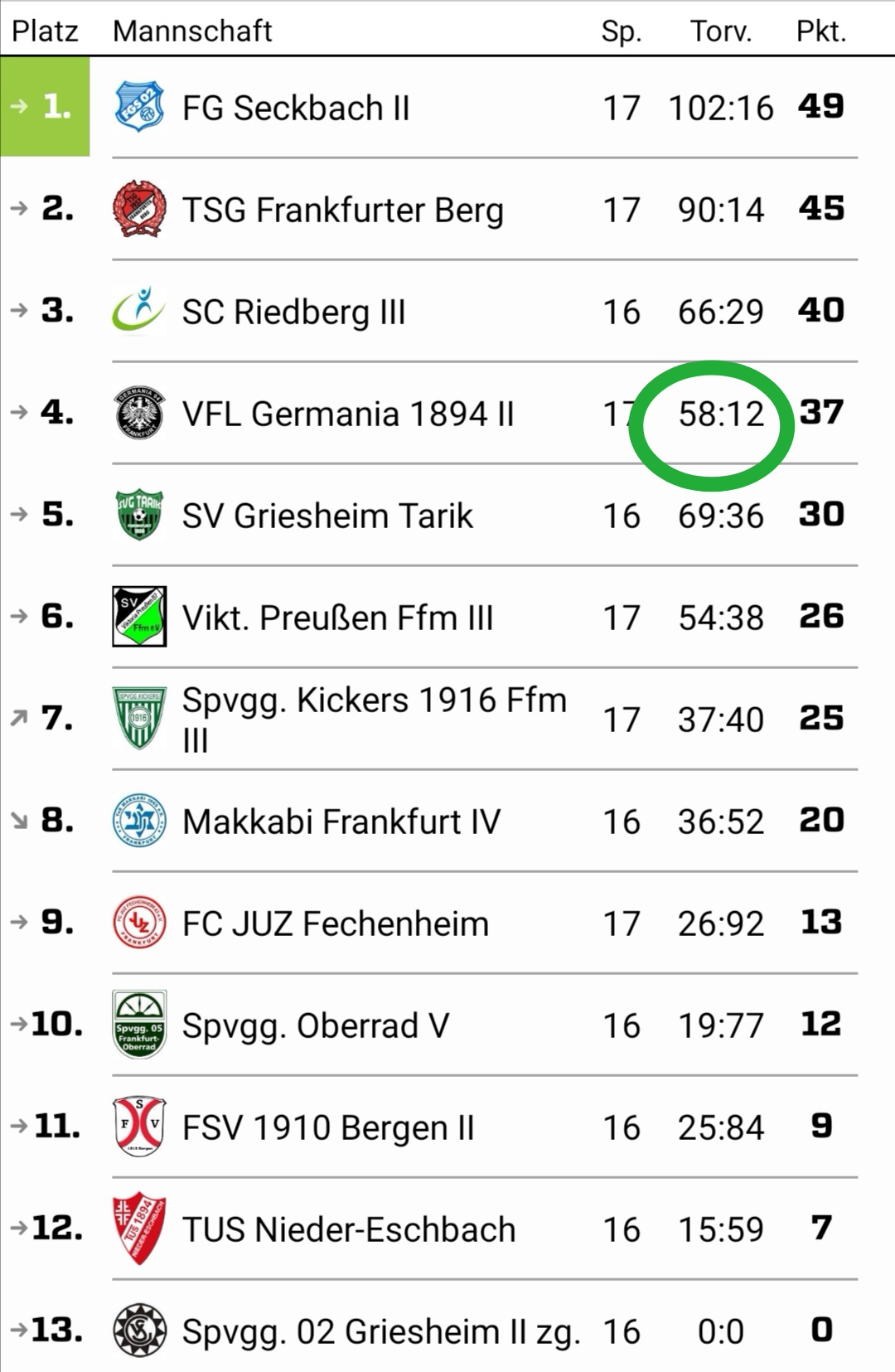Select the Platz column header
895x1372 pixels.
click(x=45, y=32)
